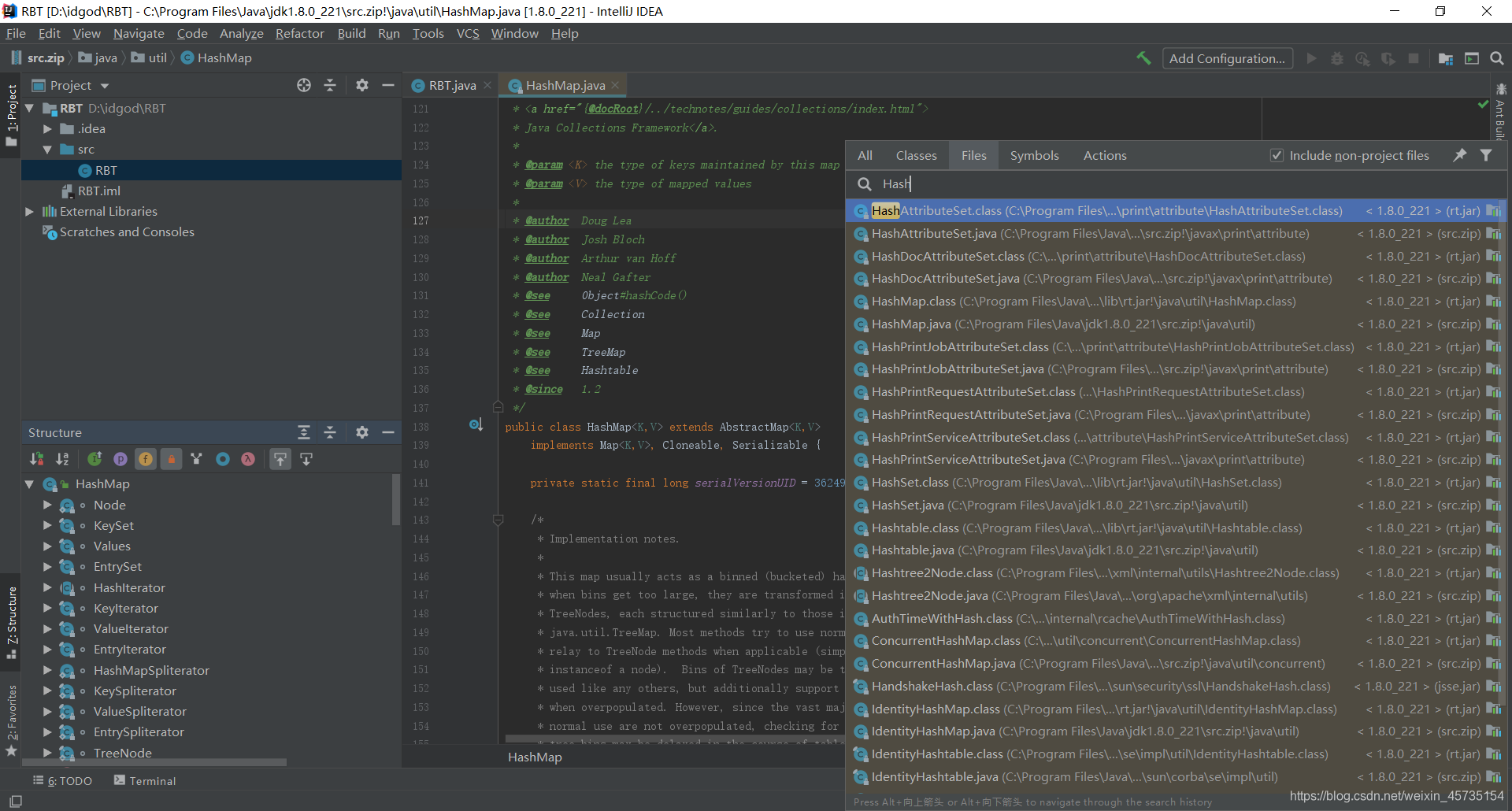Click the Debug bug icon in toolbar

(x=1337, y=58)
